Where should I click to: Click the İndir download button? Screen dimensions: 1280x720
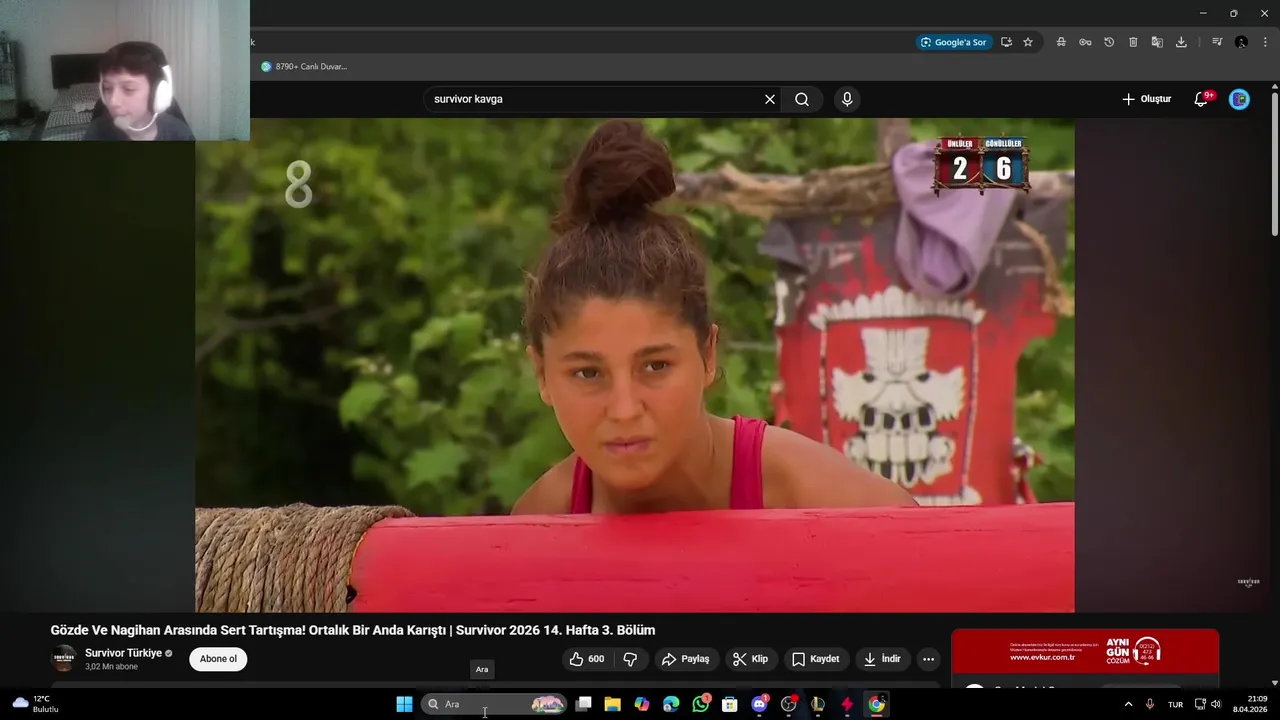point(882,659)
